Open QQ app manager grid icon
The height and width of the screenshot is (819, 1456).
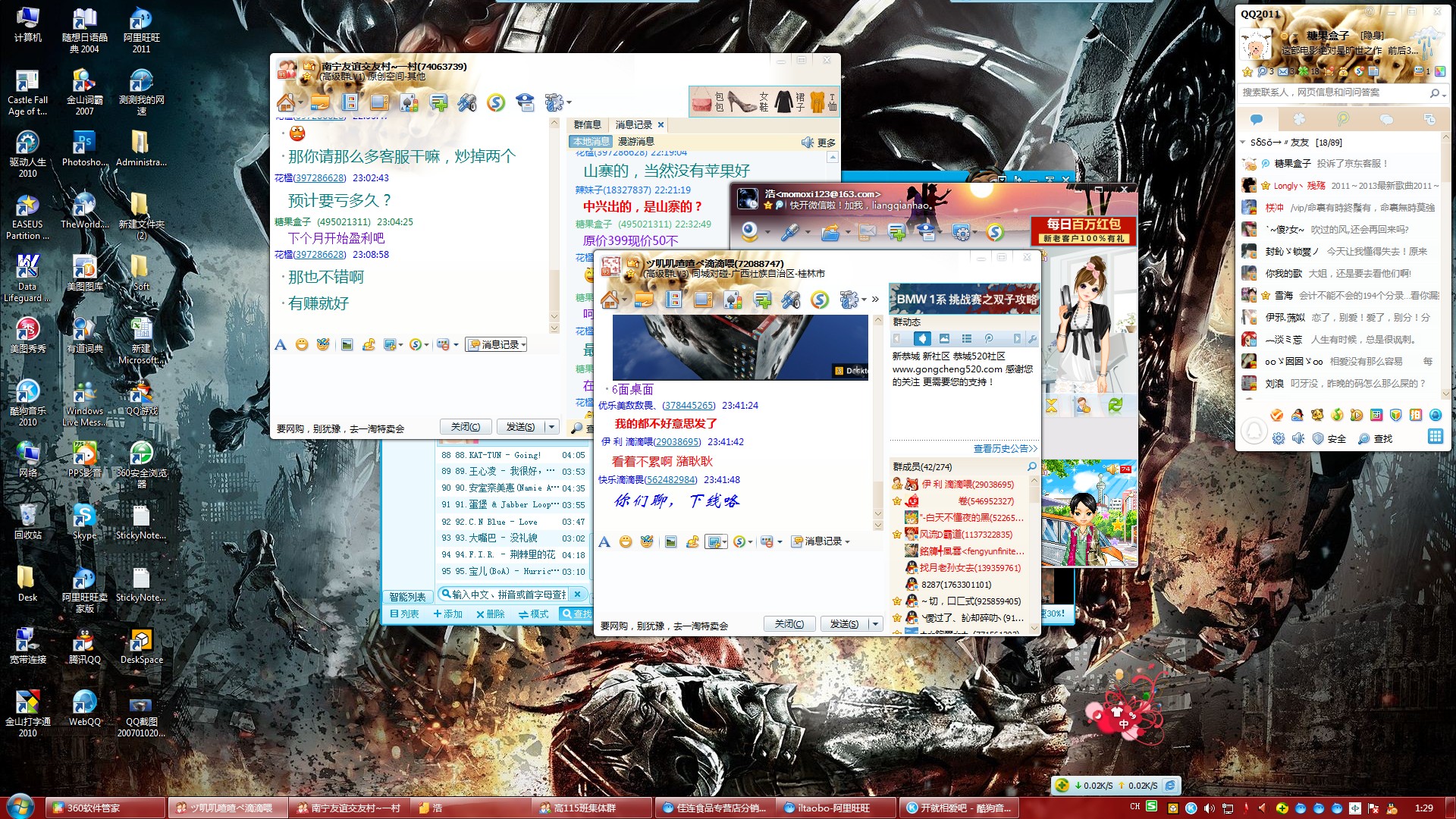pos(1435,436)
